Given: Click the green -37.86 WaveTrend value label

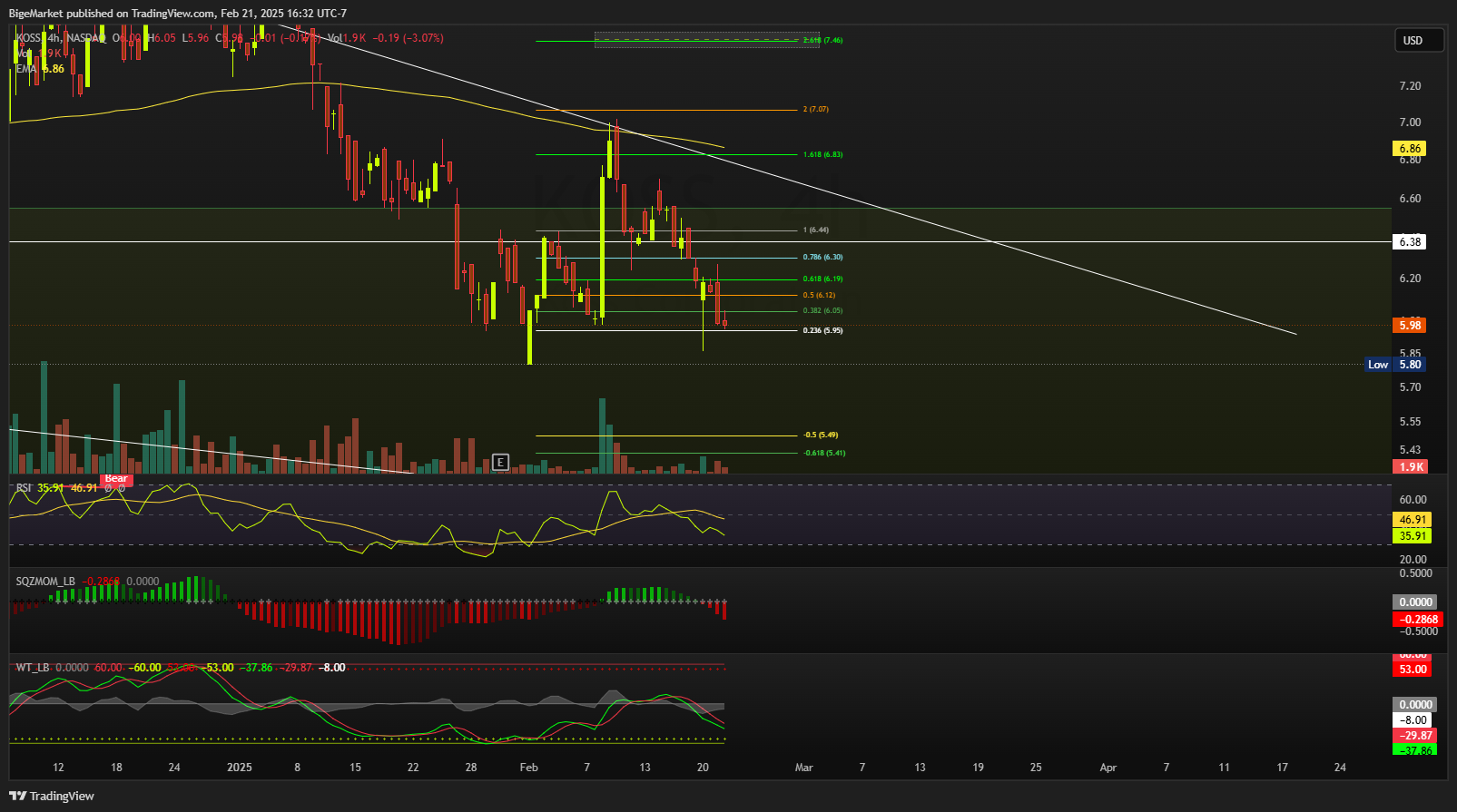Looking at the screenshot, I should [1414, 750].
